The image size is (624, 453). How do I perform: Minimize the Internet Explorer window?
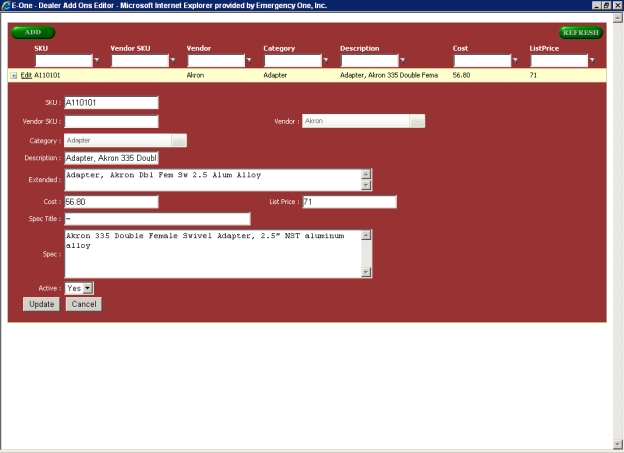click(x=596, y=6)
